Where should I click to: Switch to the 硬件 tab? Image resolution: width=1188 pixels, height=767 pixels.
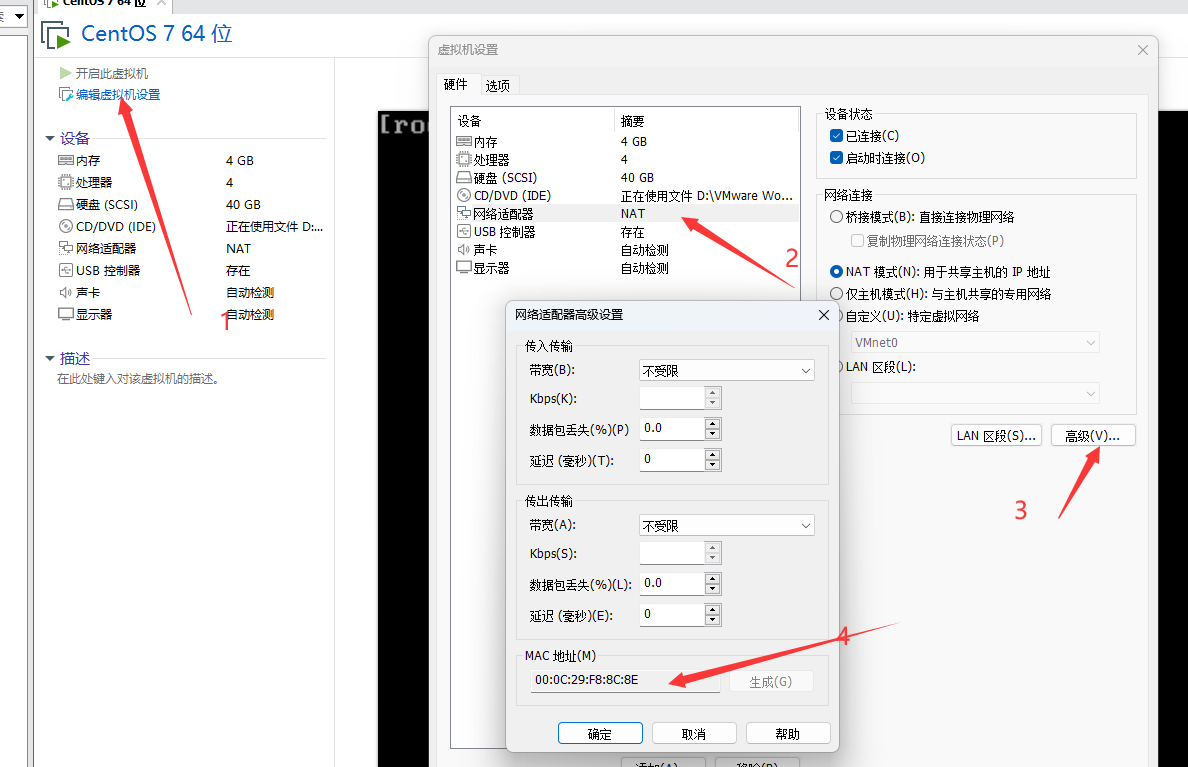pyautogui.click(x=456, y=85)
